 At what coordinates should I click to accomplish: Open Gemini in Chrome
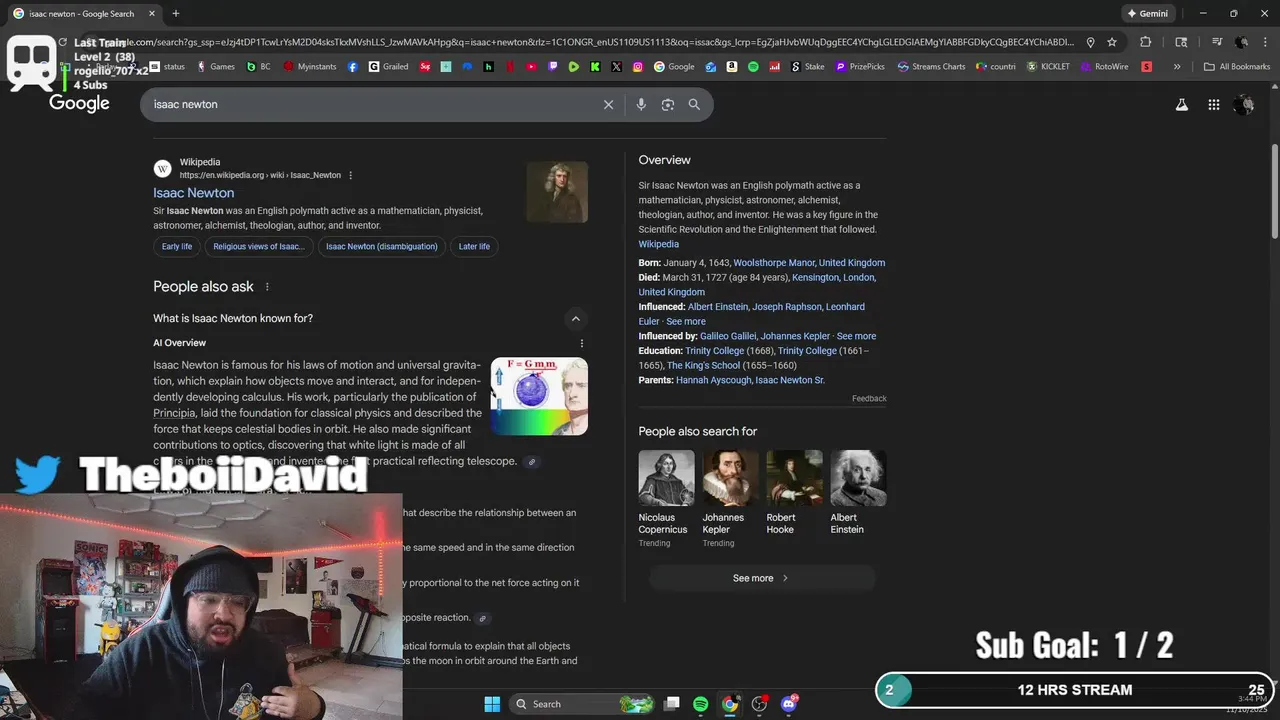pyautogui.click(x=1146, y=14)
